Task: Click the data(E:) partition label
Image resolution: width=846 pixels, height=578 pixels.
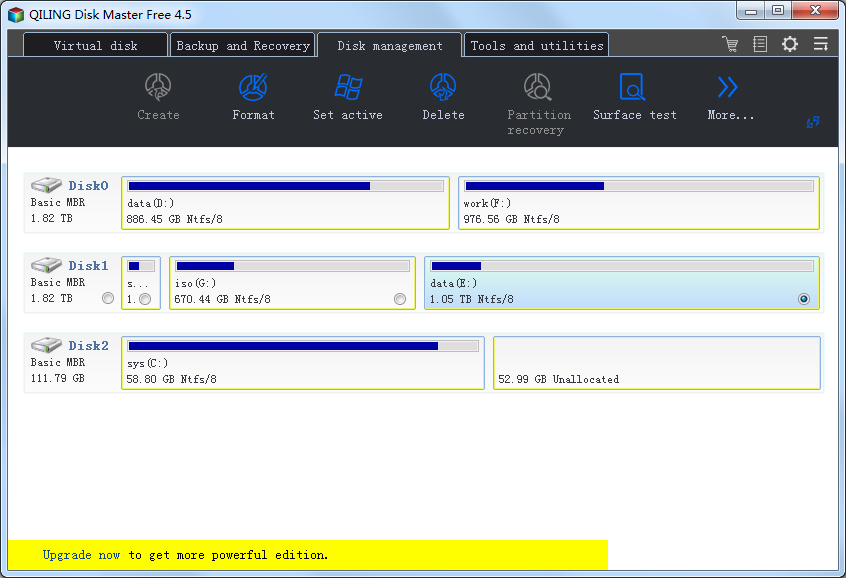Action: [454, 283]
